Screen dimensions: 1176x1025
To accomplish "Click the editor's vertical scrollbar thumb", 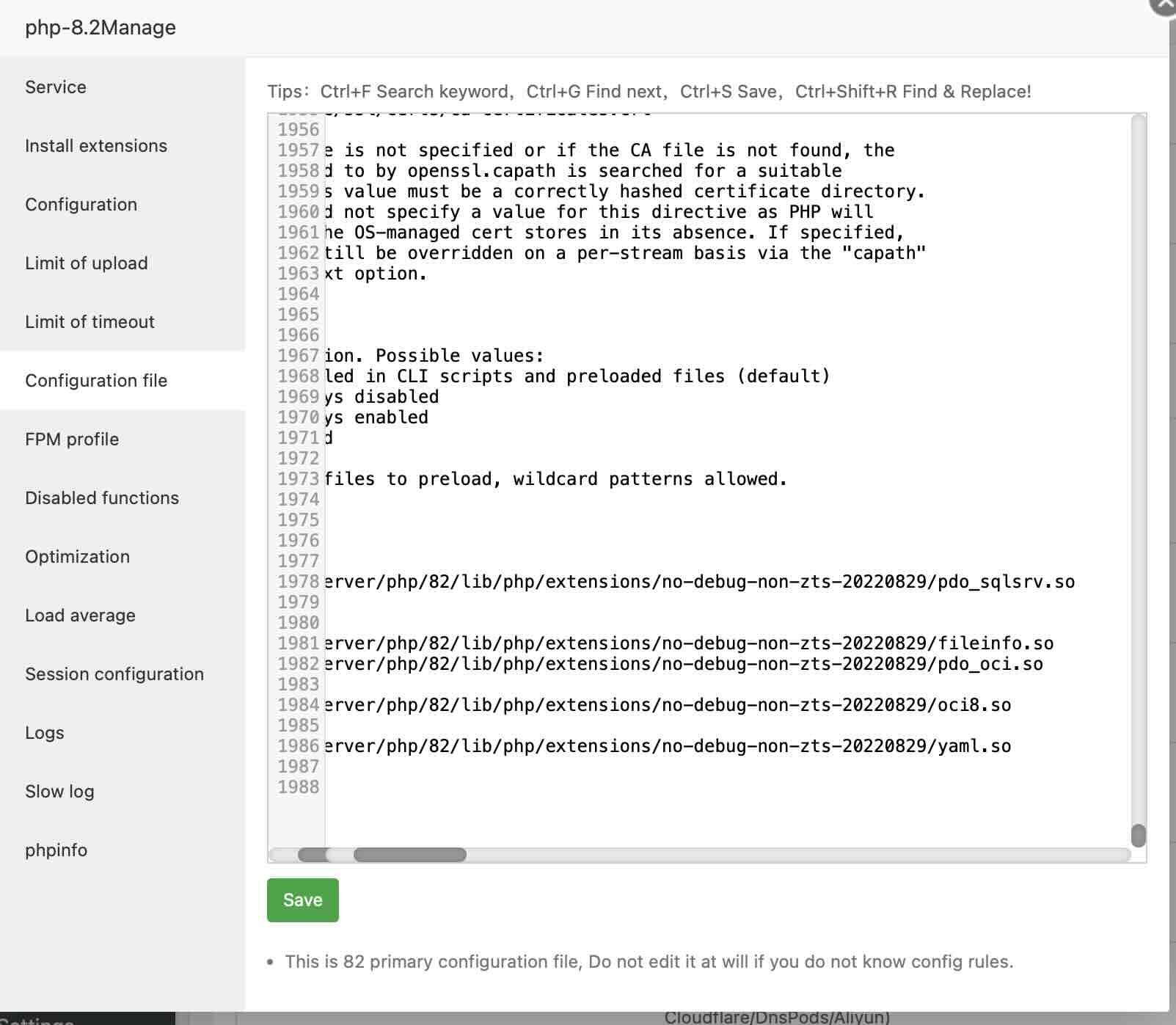I will click(x=1139, y=835).
